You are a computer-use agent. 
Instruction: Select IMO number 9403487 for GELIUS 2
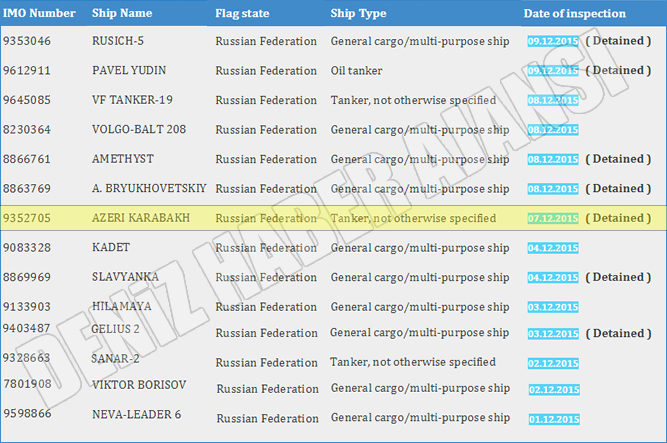pyautogui.click(x=30, y=328)
